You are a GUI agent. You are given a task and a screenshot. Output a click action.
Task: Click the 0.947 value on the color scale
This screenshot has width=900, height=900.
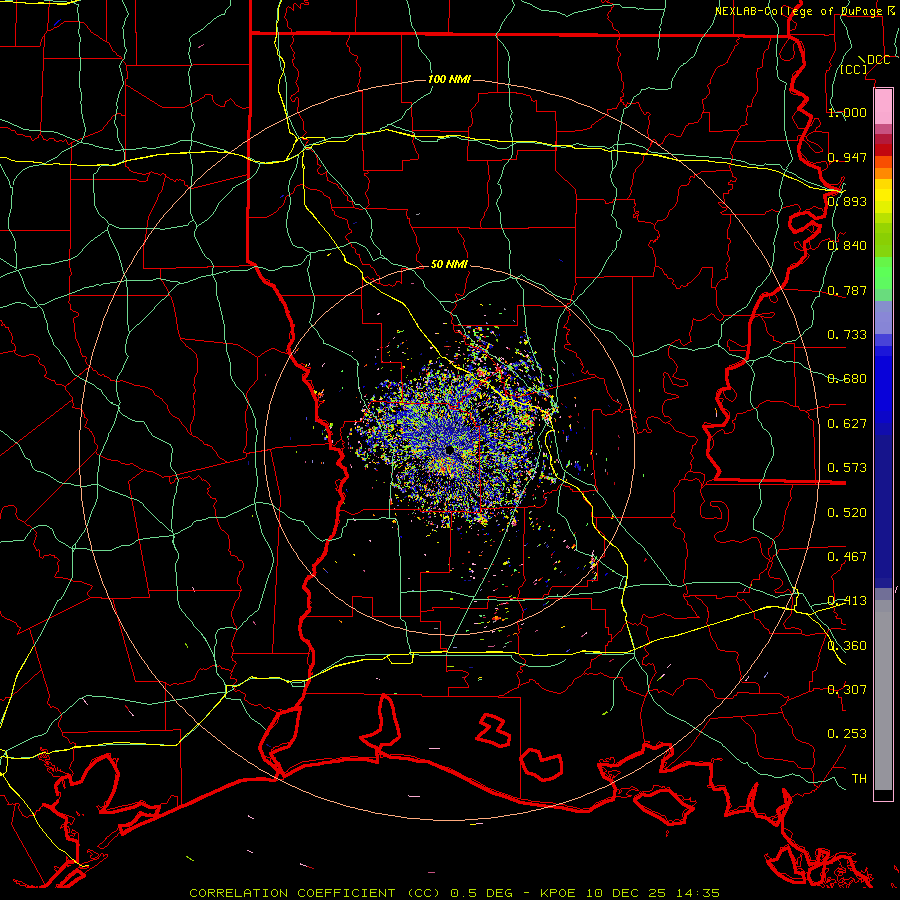point(847,157)
